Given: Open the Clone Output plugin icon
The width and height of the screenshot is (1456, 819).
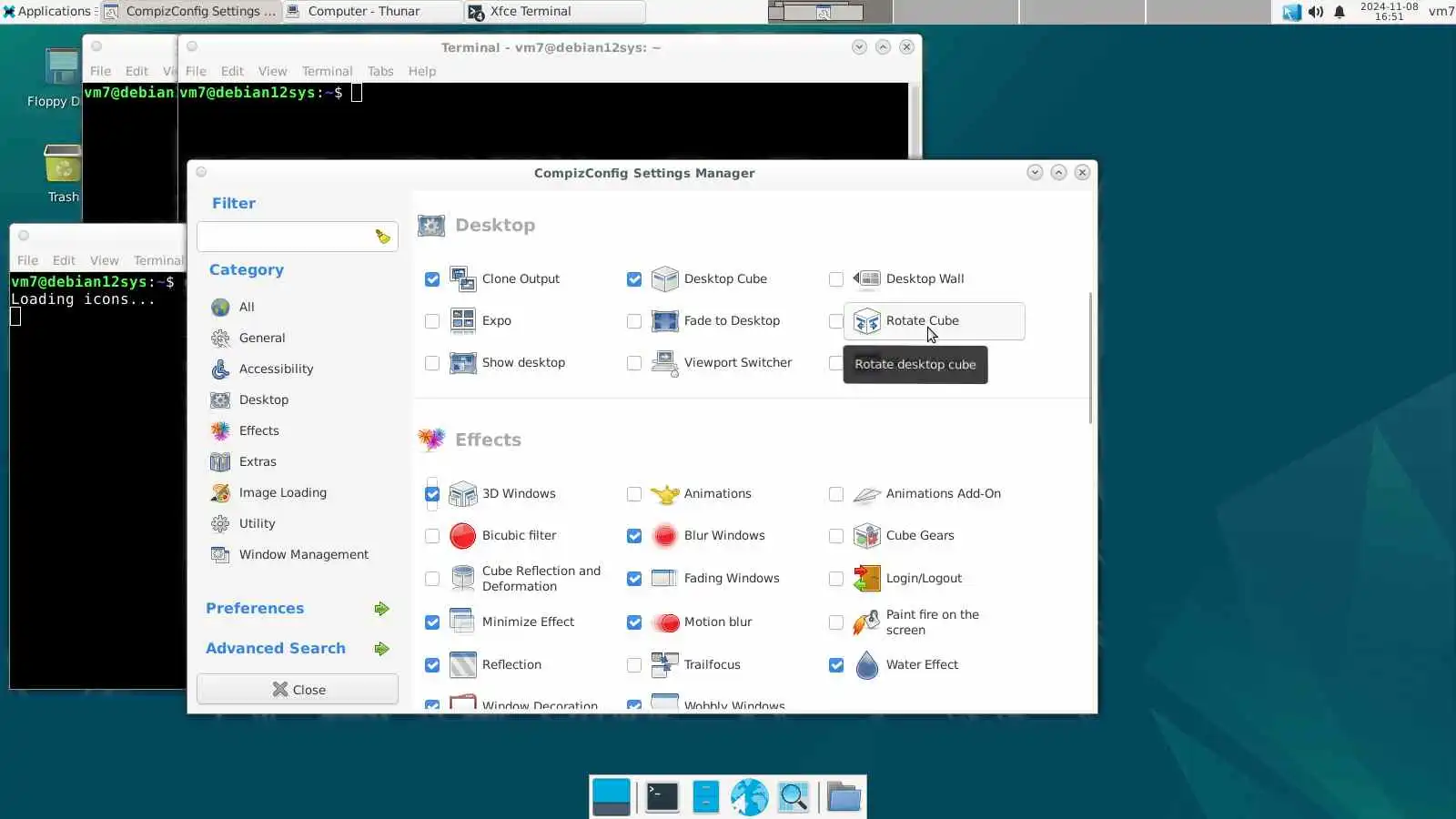Looking at the screenshot, I should tap(463, 279).
